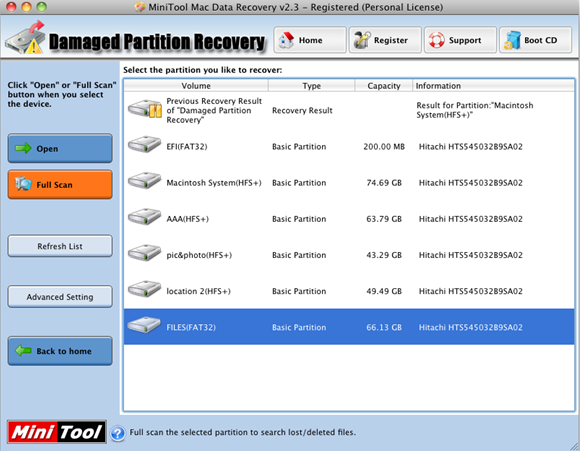This screenshot has width=580, height=451.
Task: Open Advanced Setting
Action: pyautogui.click(x=60, y=297)
